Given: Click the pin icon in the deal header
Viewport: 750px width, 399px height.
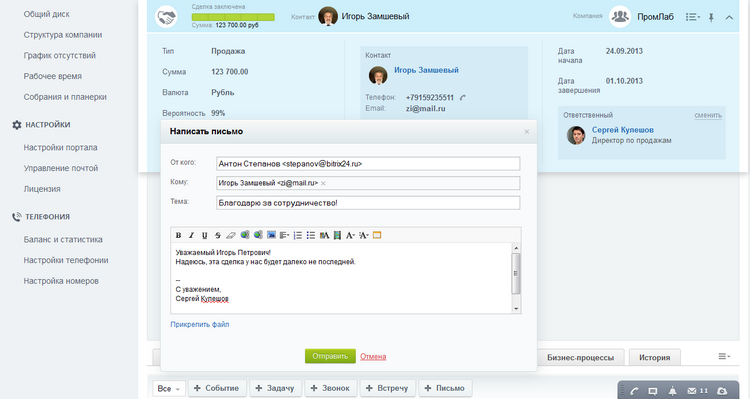Looking at the screenshot, I should (711, 17).
